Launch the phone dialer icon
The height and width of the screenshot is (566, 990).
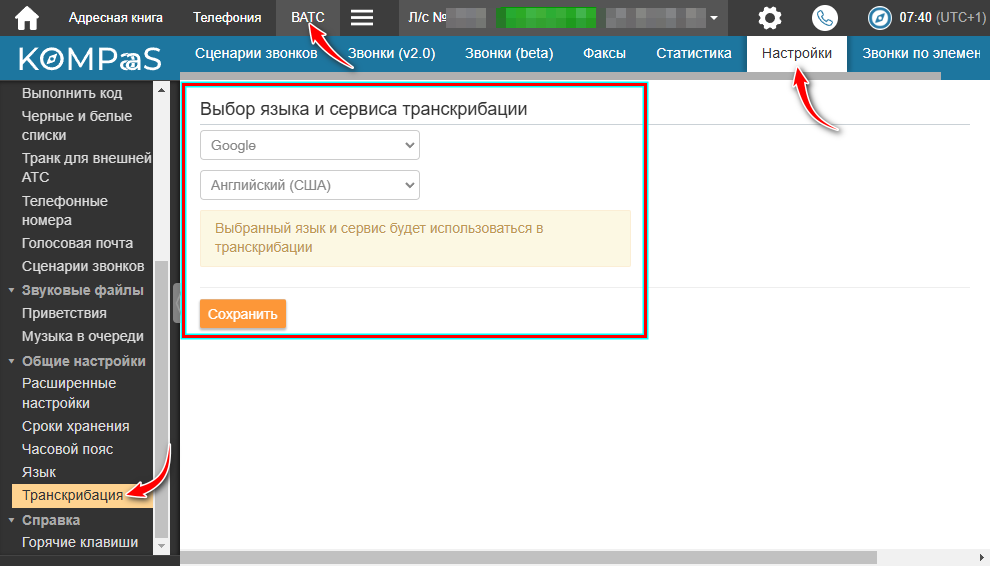point(825,18)
